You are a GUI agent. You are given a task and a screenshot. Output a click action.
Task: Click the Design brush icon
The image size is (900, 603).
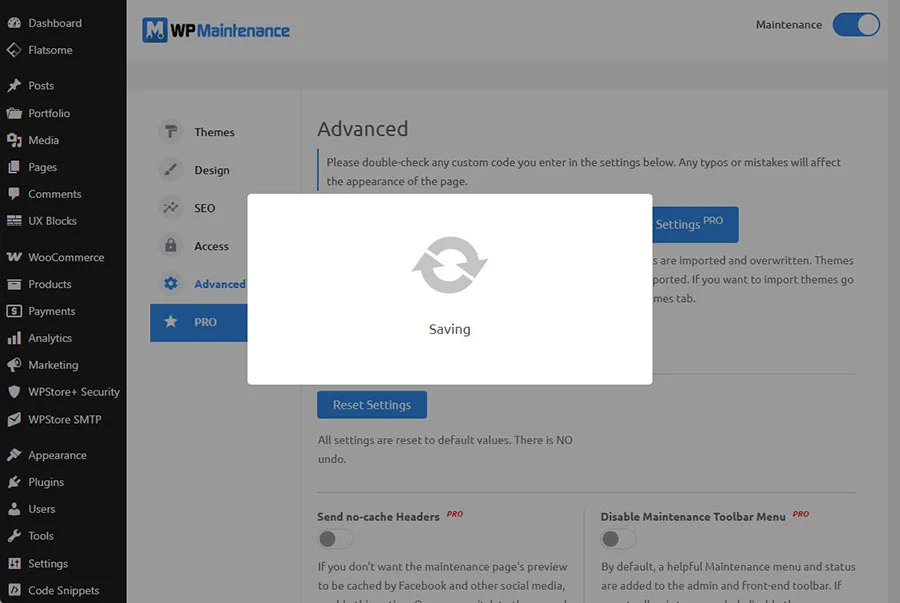[x=170, y=170]
